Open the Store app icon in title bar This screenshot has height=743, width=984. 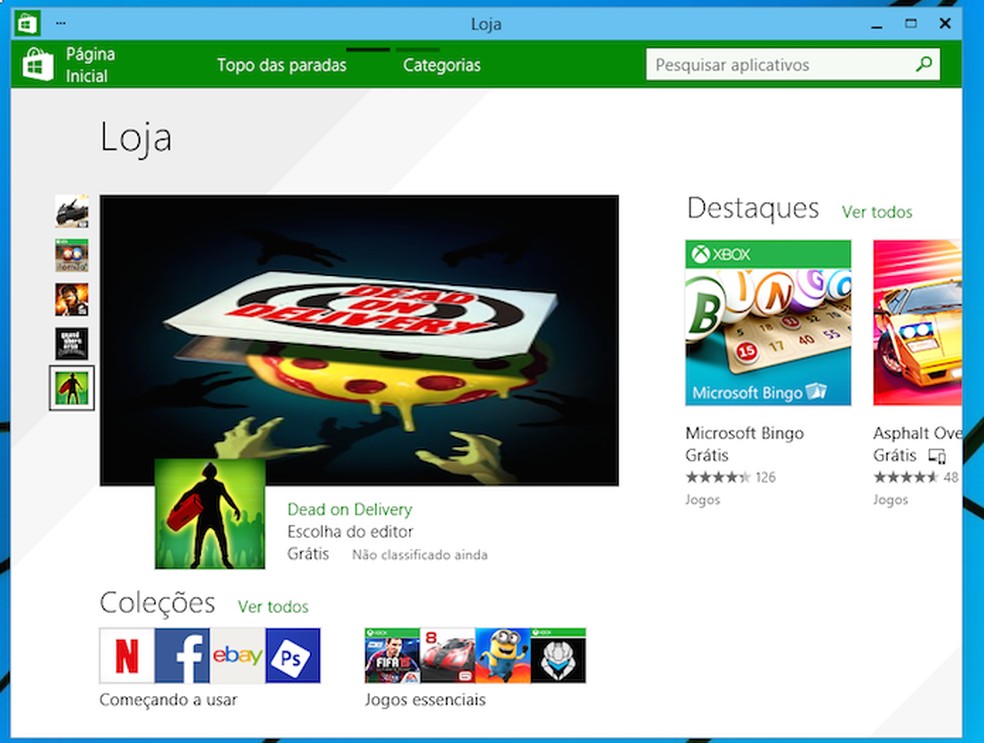(x=26, y=24)
